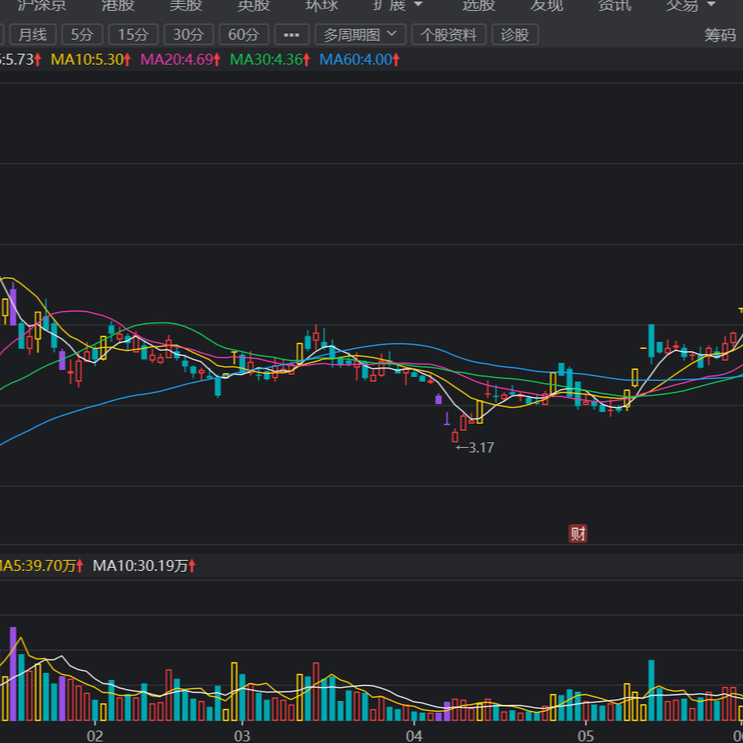Select the 15分 chart period

pos(133,35)
